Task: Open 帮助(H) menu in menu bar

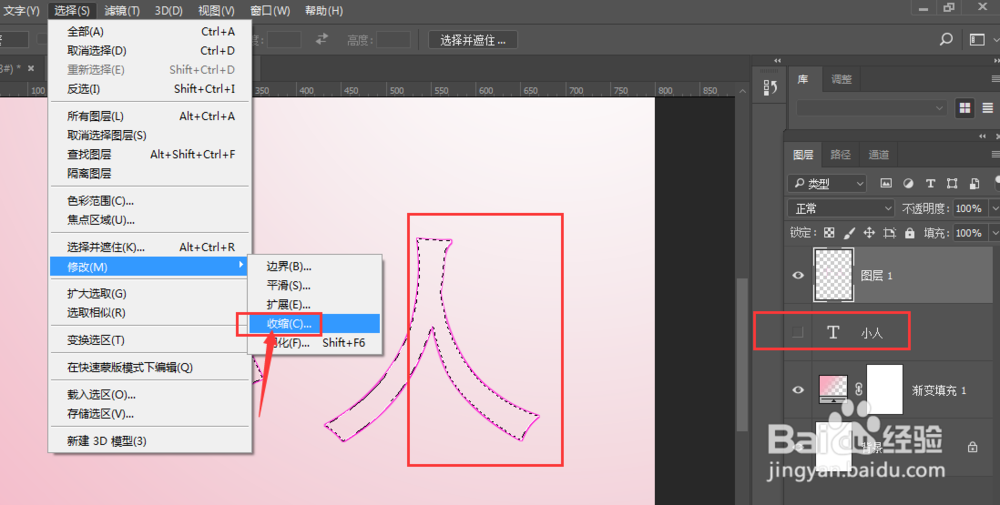Action: tap(324, 10)
